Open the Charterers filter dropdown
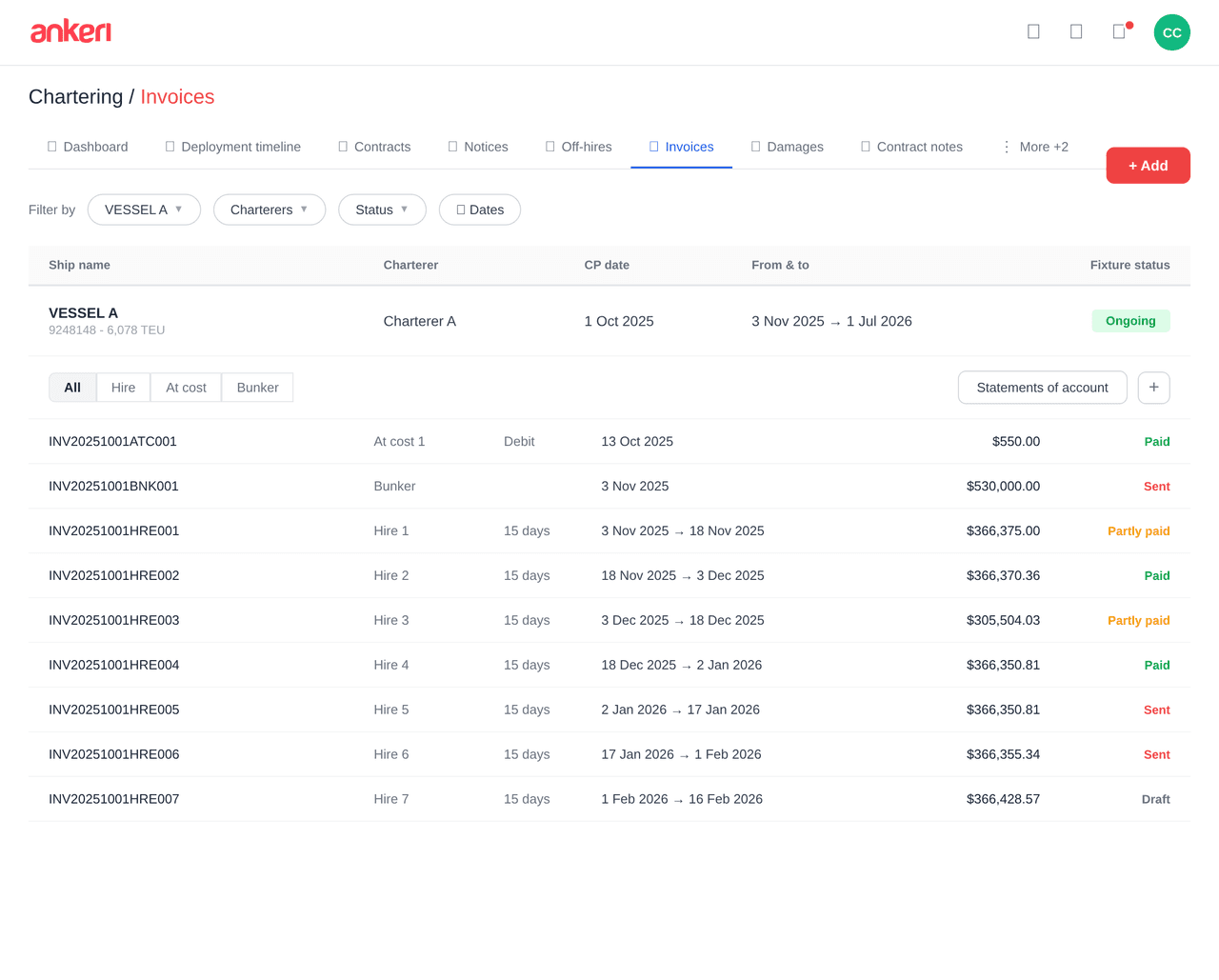Screen dimensions: 1219x980 click(x=270, y=209)
